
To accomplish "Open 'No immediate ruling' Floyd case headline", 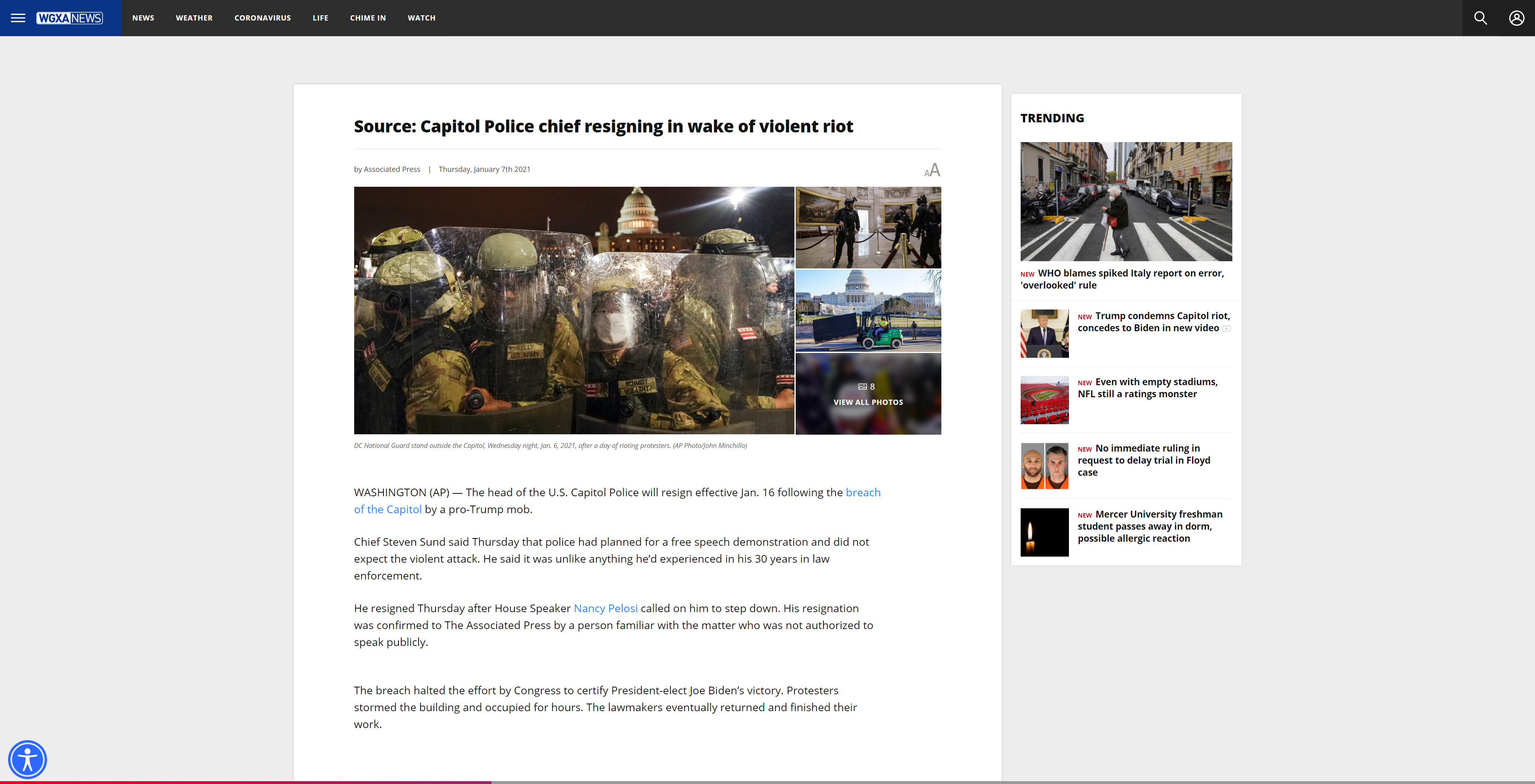I will point(1144,460).
